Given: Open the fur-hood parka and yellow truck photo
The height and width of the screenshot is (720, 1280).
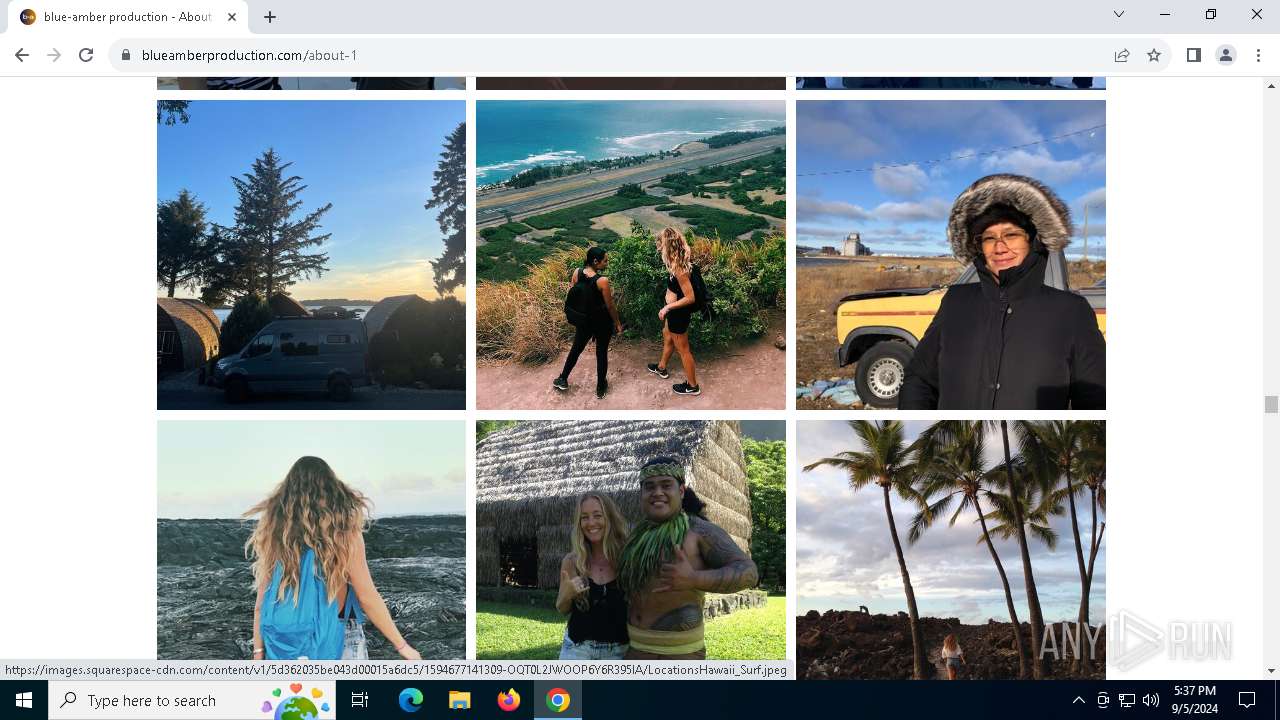Looking at the screenshot, I should point(951,254).
